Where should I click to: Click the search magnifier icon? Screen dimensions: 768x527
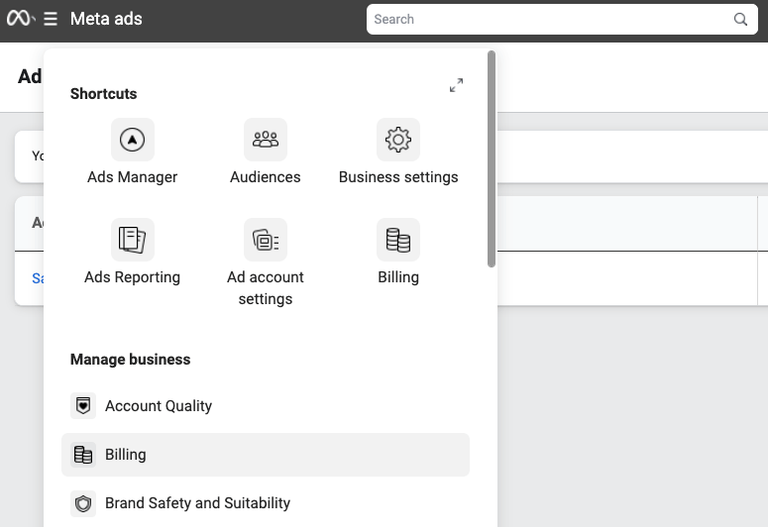[x=740, y=19]
